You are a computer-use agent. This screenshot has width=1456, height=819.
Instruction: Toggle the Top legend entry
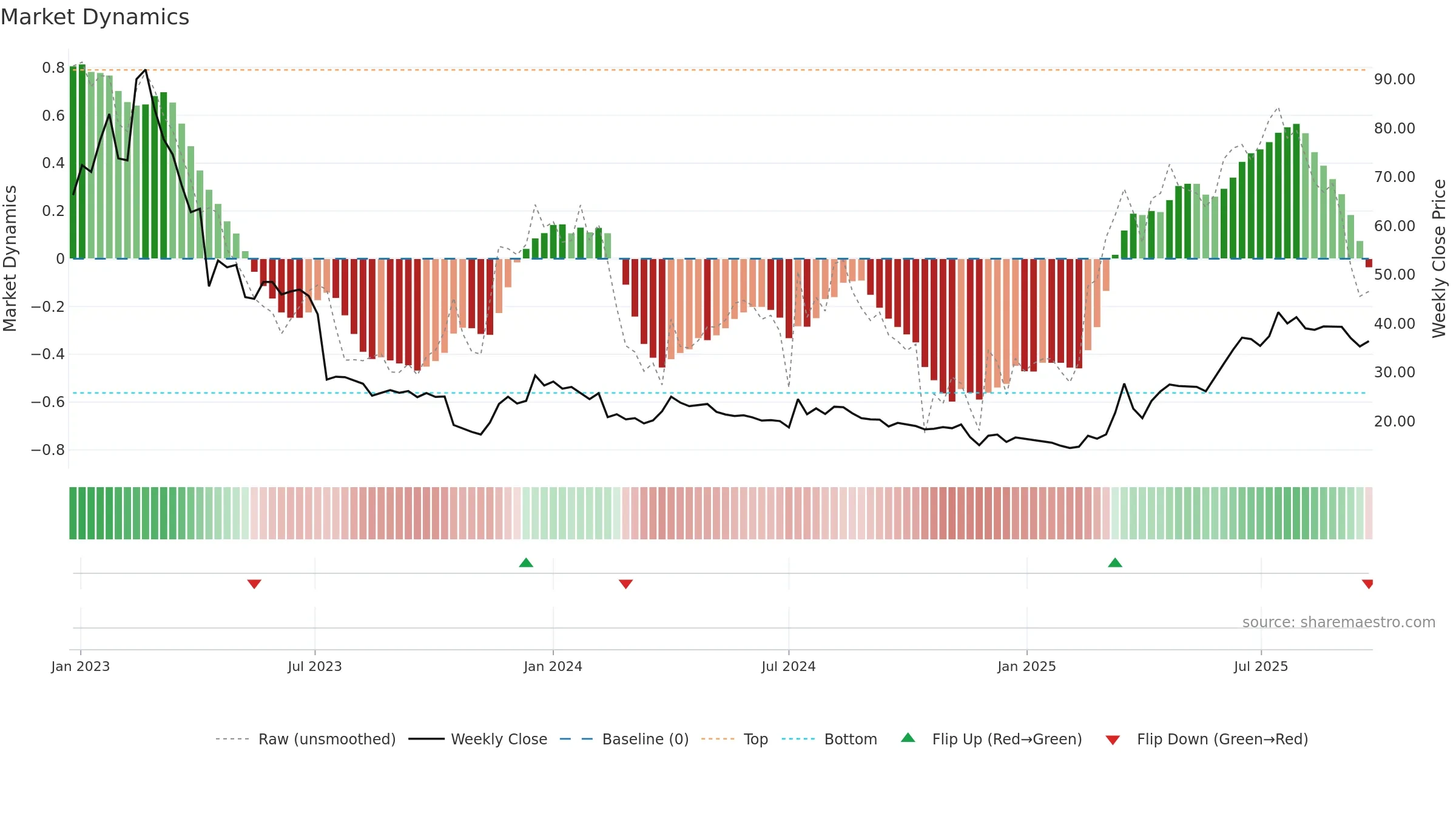pos(734,739)
